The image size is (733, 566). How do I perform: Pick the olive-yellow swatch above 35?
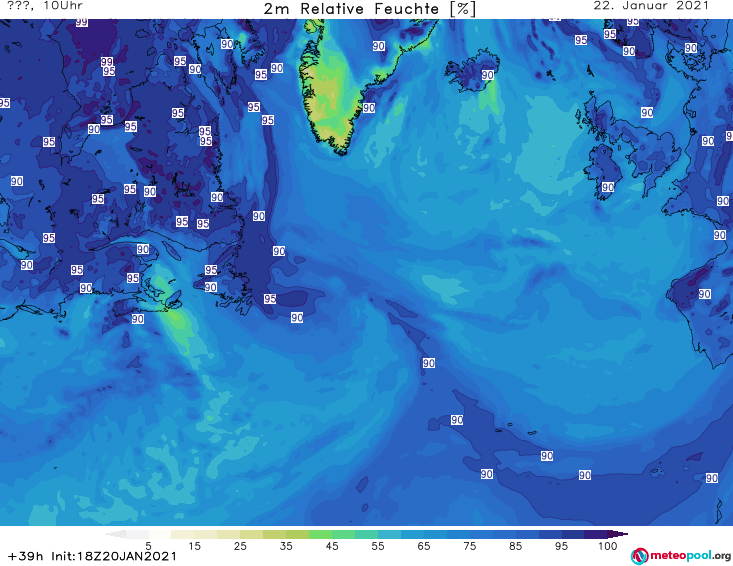[x=275, y=534]
